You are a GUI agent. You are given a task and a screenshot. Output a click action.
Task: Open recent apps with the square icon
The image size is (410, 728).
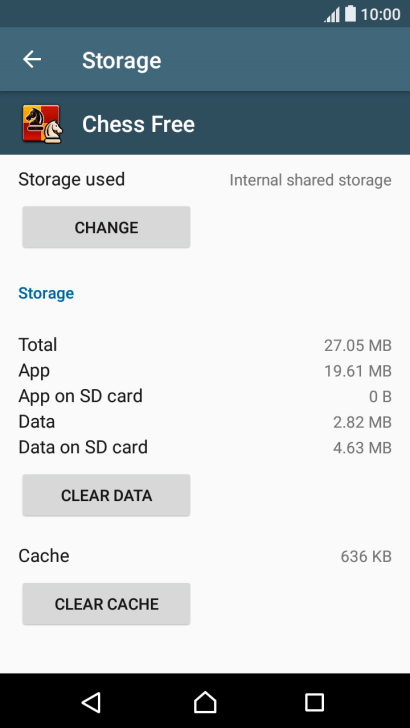[314, 702]
